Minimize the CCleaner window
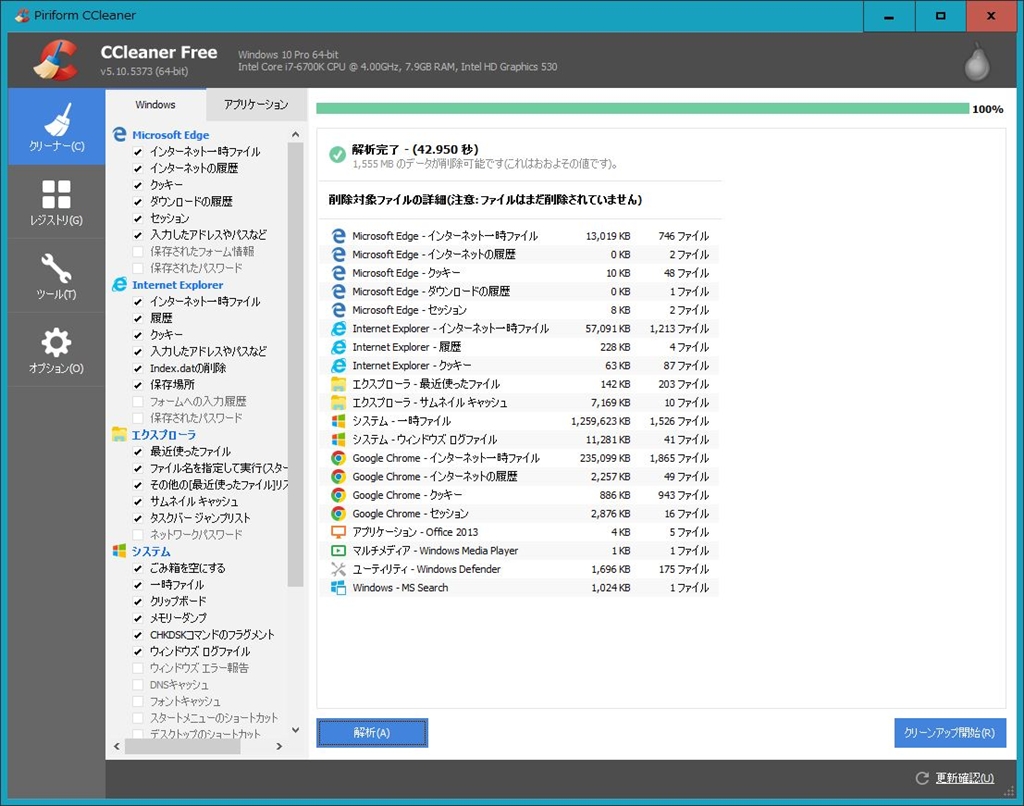 [889, 16]
